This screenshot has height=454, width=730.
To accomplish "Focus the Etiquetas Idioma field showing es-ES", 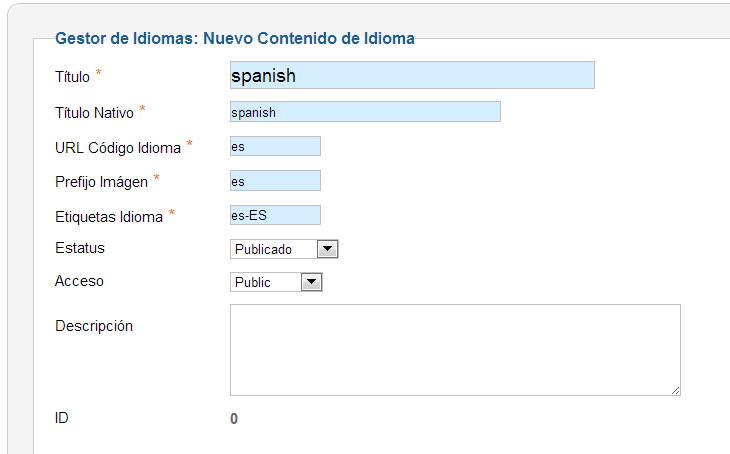I will pyautogui.click(x=275, y=215).
